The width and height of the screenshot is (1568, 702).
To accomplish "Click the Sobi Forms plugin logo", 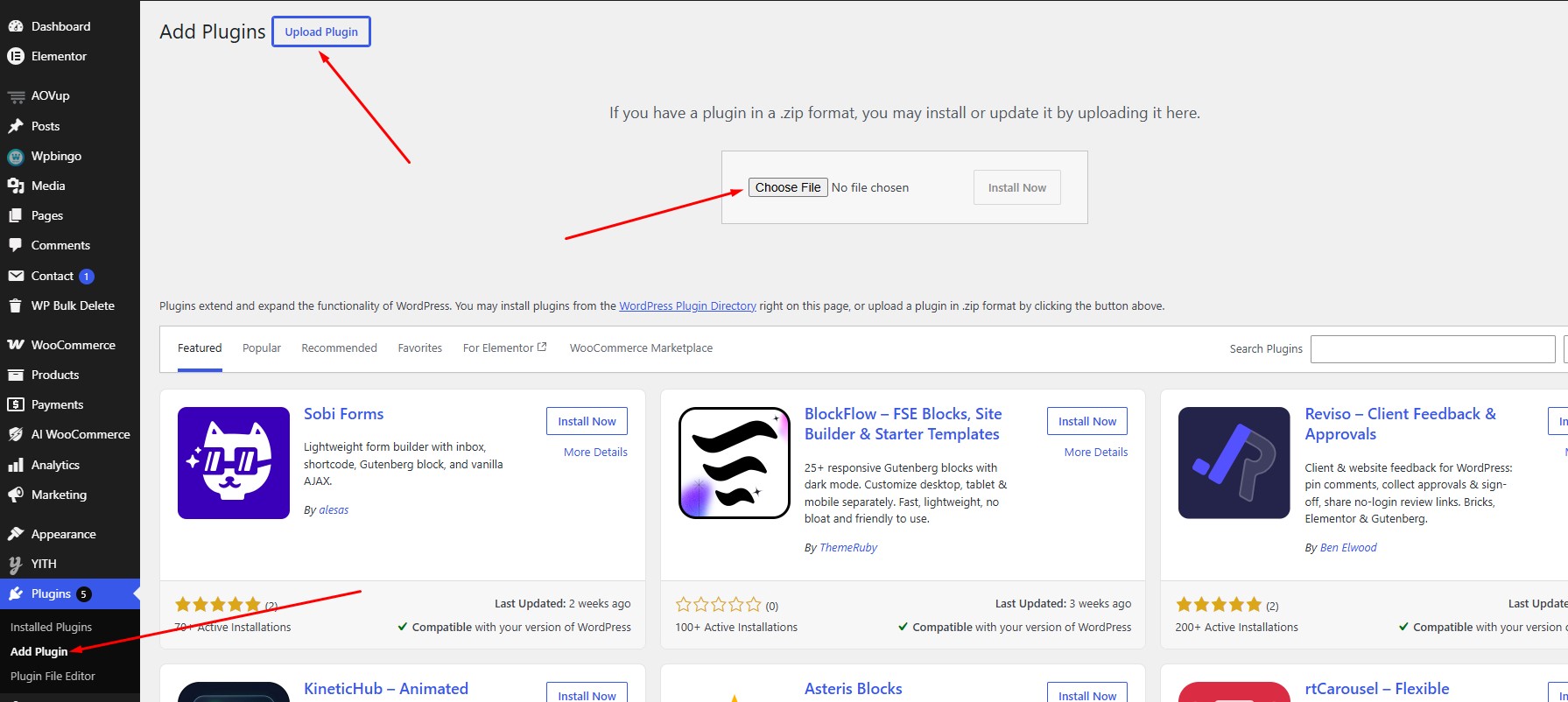I will tap(234, 463).
